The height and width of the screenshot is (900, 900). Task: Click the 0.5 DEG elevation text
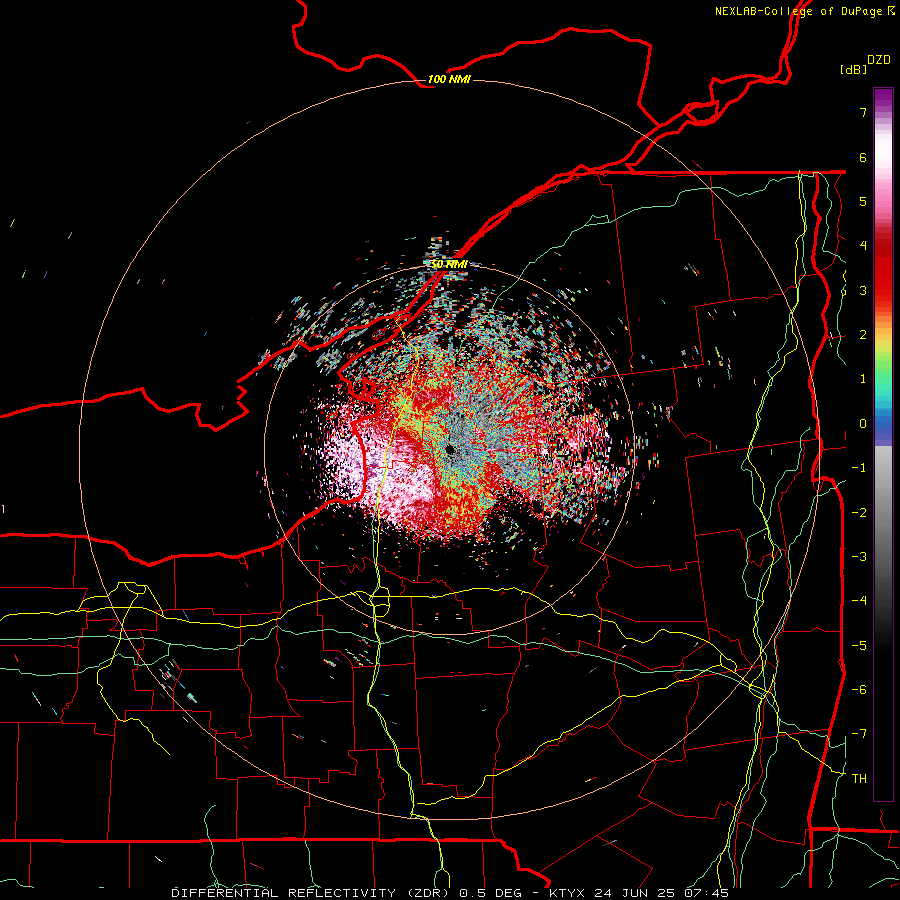coord(490,893)
